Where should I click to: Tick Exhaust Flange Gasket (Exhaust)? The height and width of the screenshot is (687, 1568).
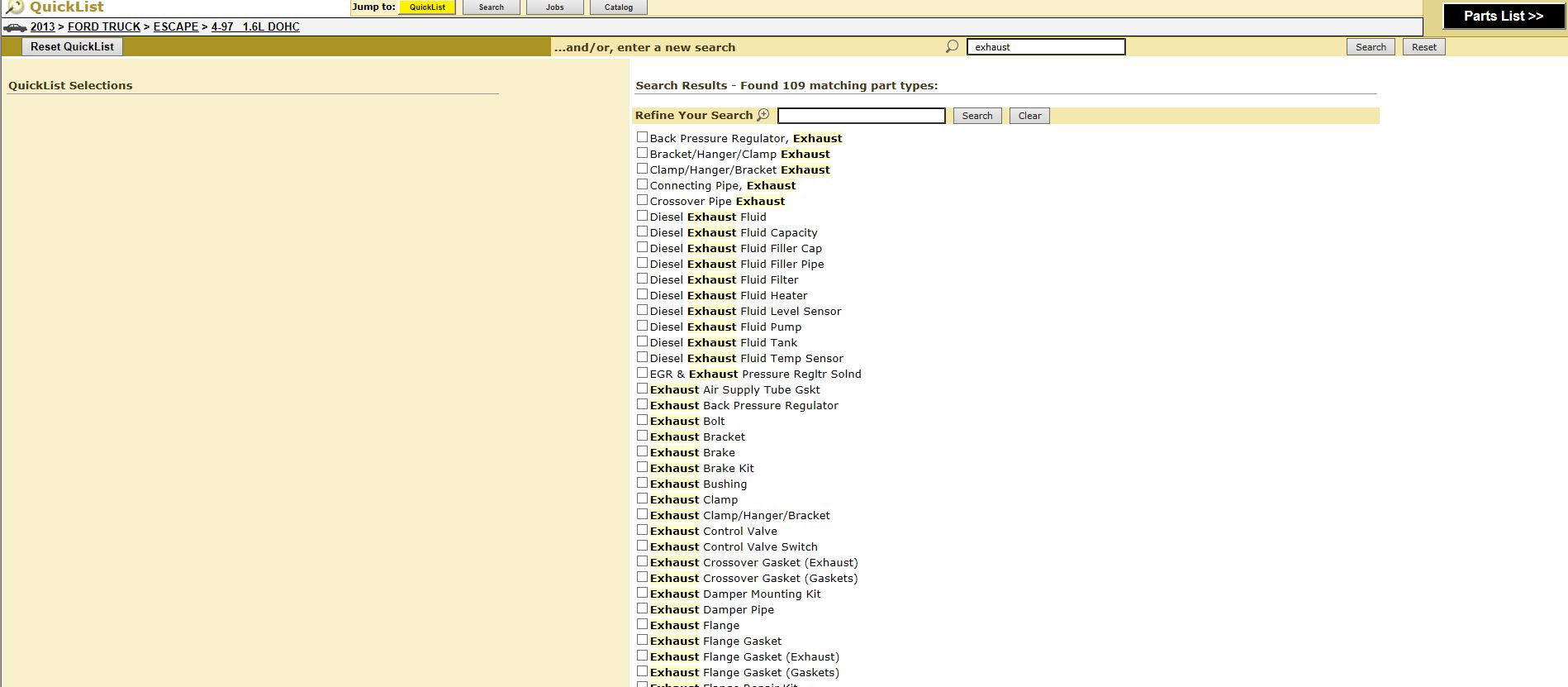point(642,656)
